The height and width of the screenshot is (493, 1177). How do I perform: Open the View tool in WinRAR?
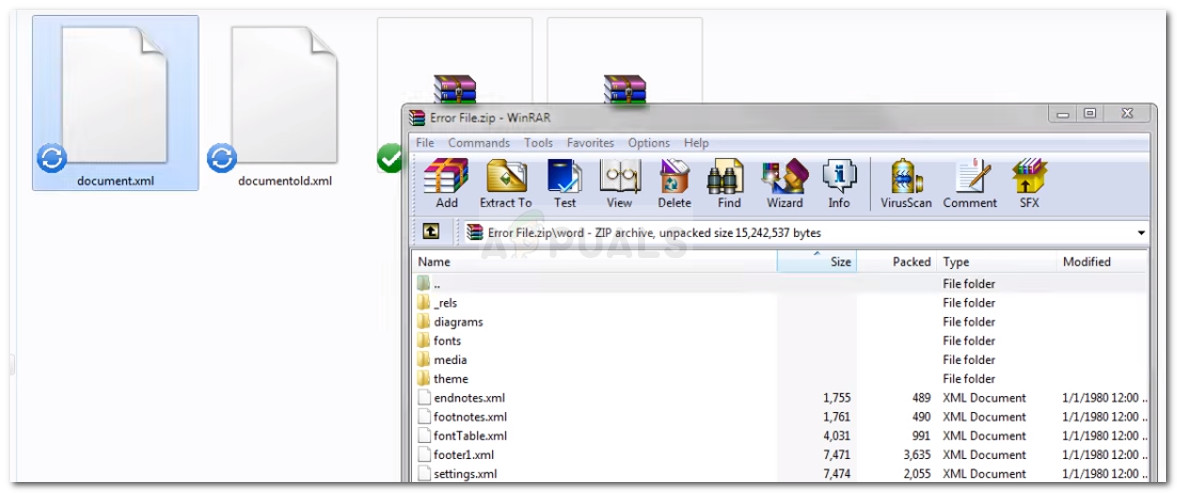tap(619, 183)
